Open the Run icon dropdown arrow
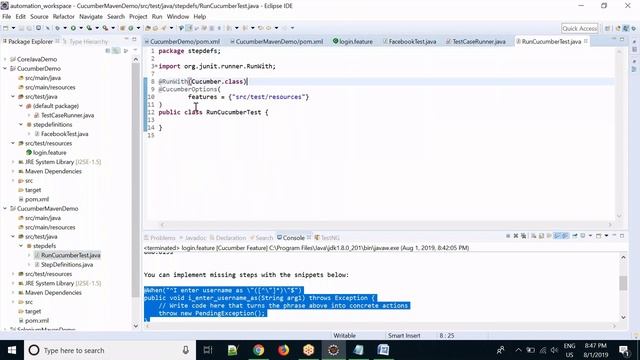Viewport: 640px width, 360px height. 81,28
